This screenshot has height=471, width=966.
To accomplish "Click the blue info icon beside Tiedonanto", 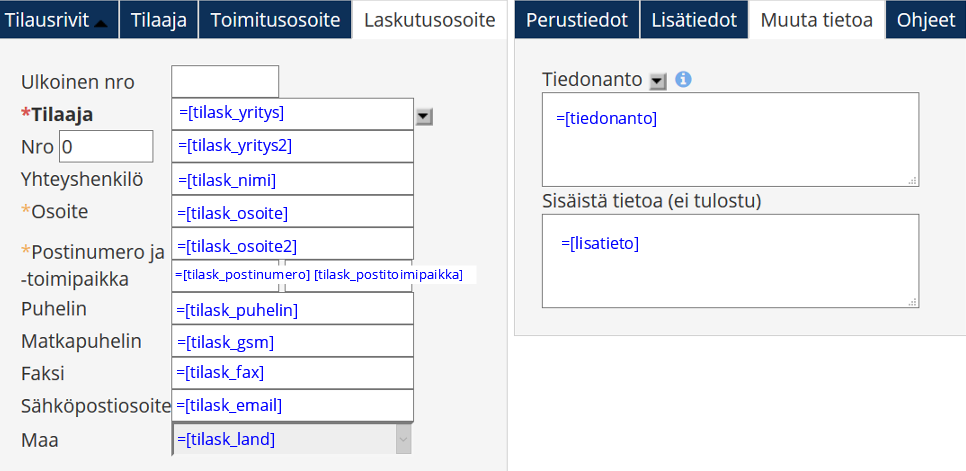I will [x=684, y=79].
